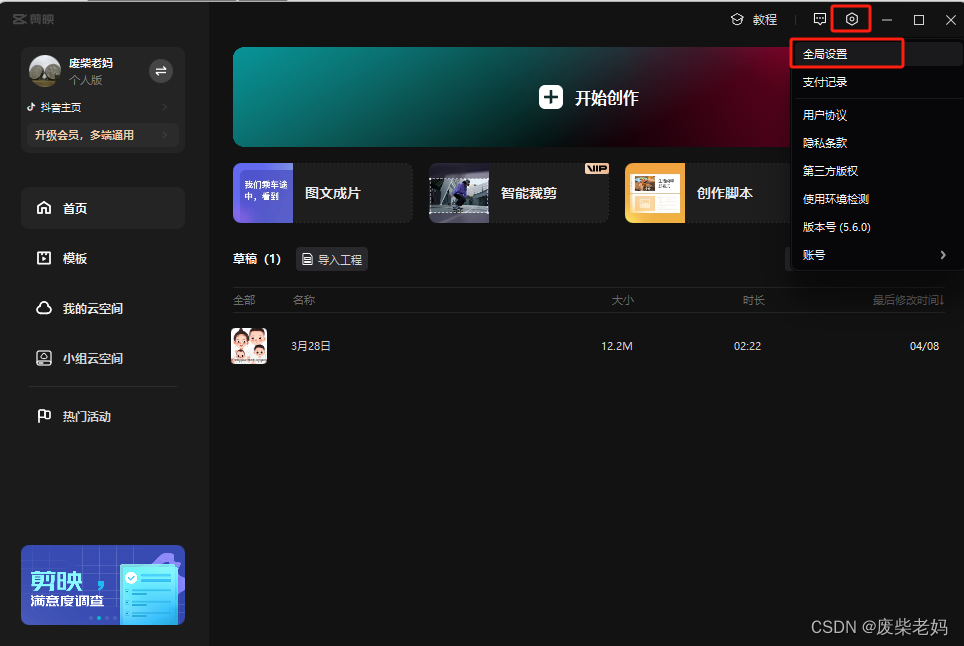Open 第三方版权 menu entry

831,171
